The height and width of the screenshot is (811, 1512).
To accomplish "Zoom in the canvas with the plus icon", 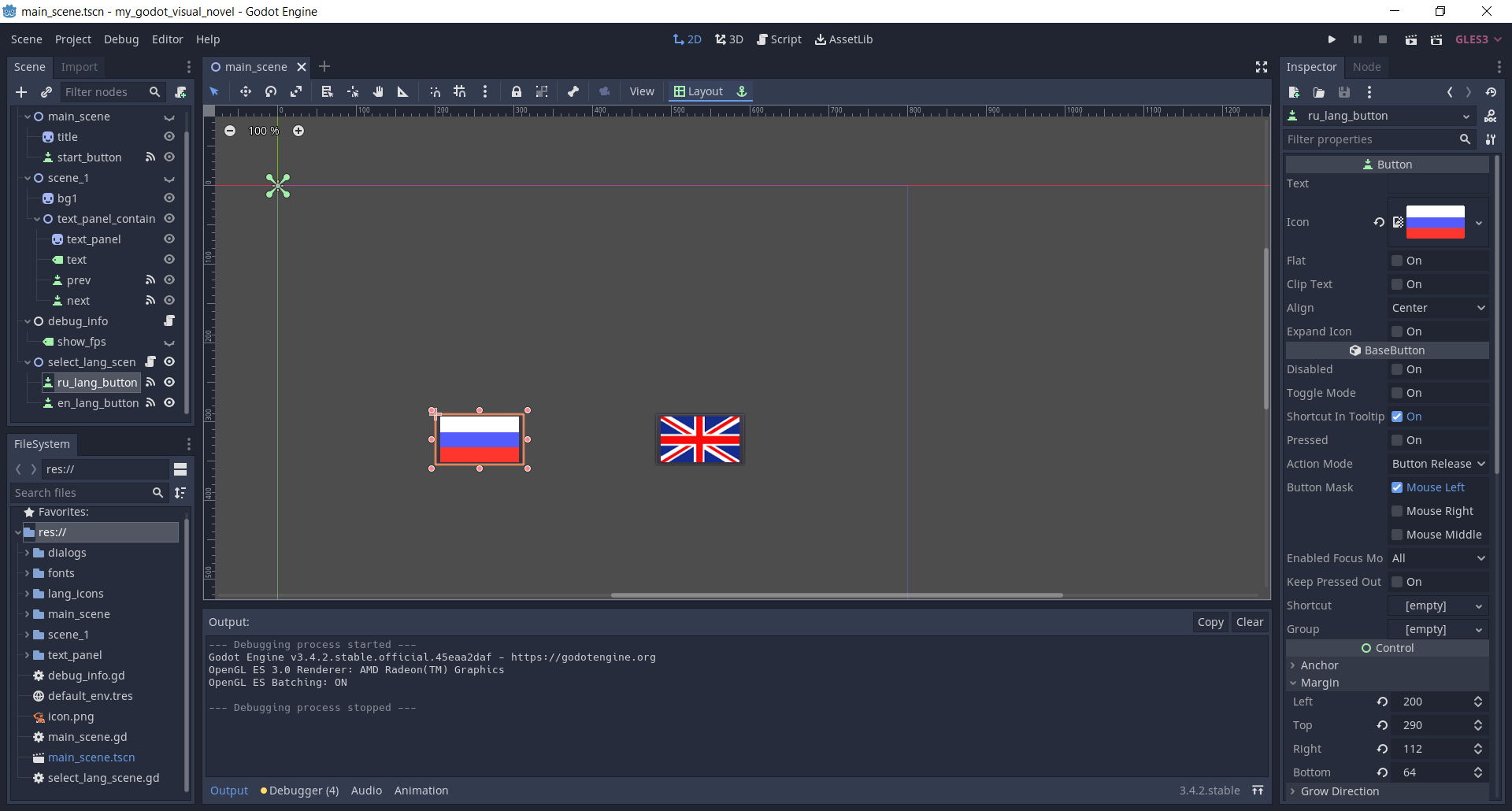I will [298, 131].
